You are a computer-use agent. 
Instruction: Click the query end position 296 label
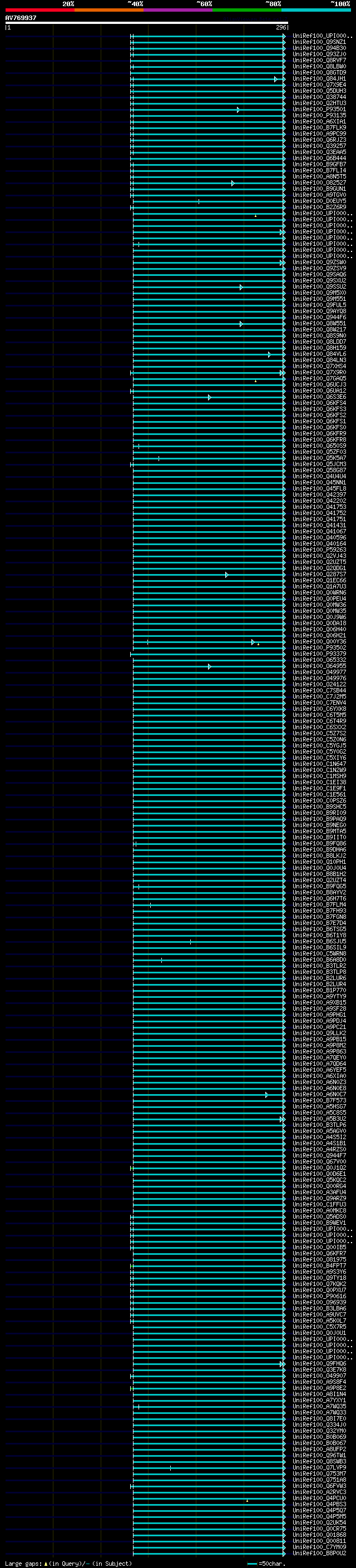280,27
